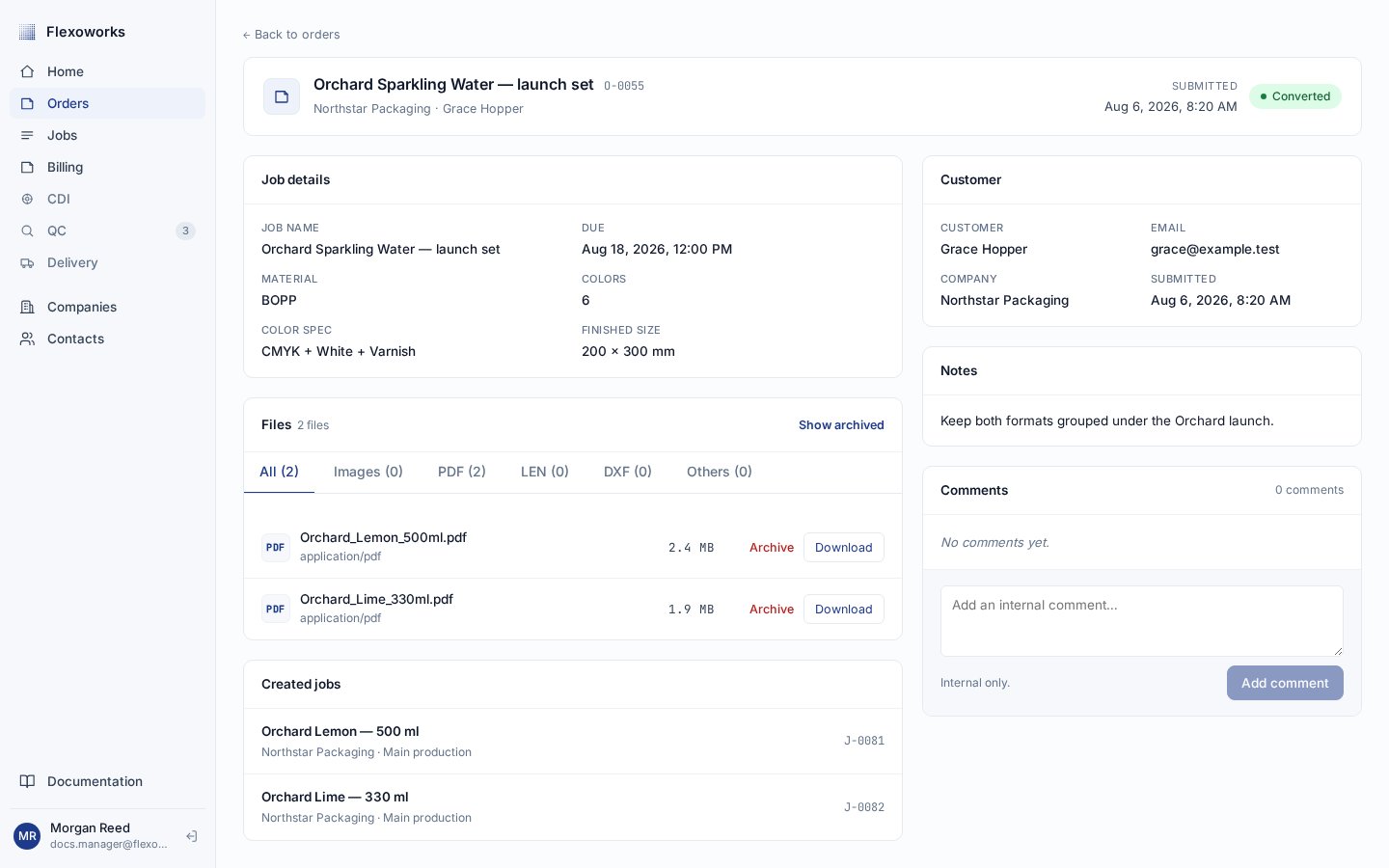
Task: Click the CMYK + White + Varnish value
Action: pyautogui.click(x=339, y=351)
